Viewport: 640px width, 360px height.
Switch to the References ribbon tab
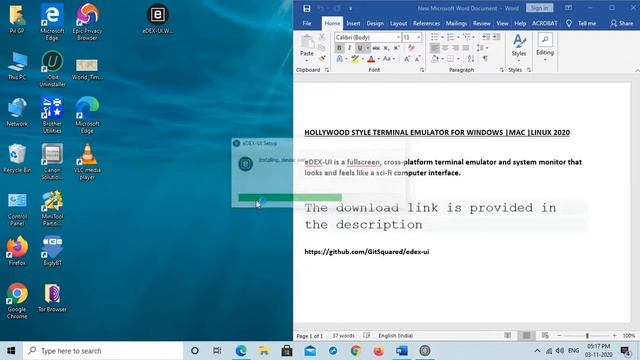[x=426, y=24]
